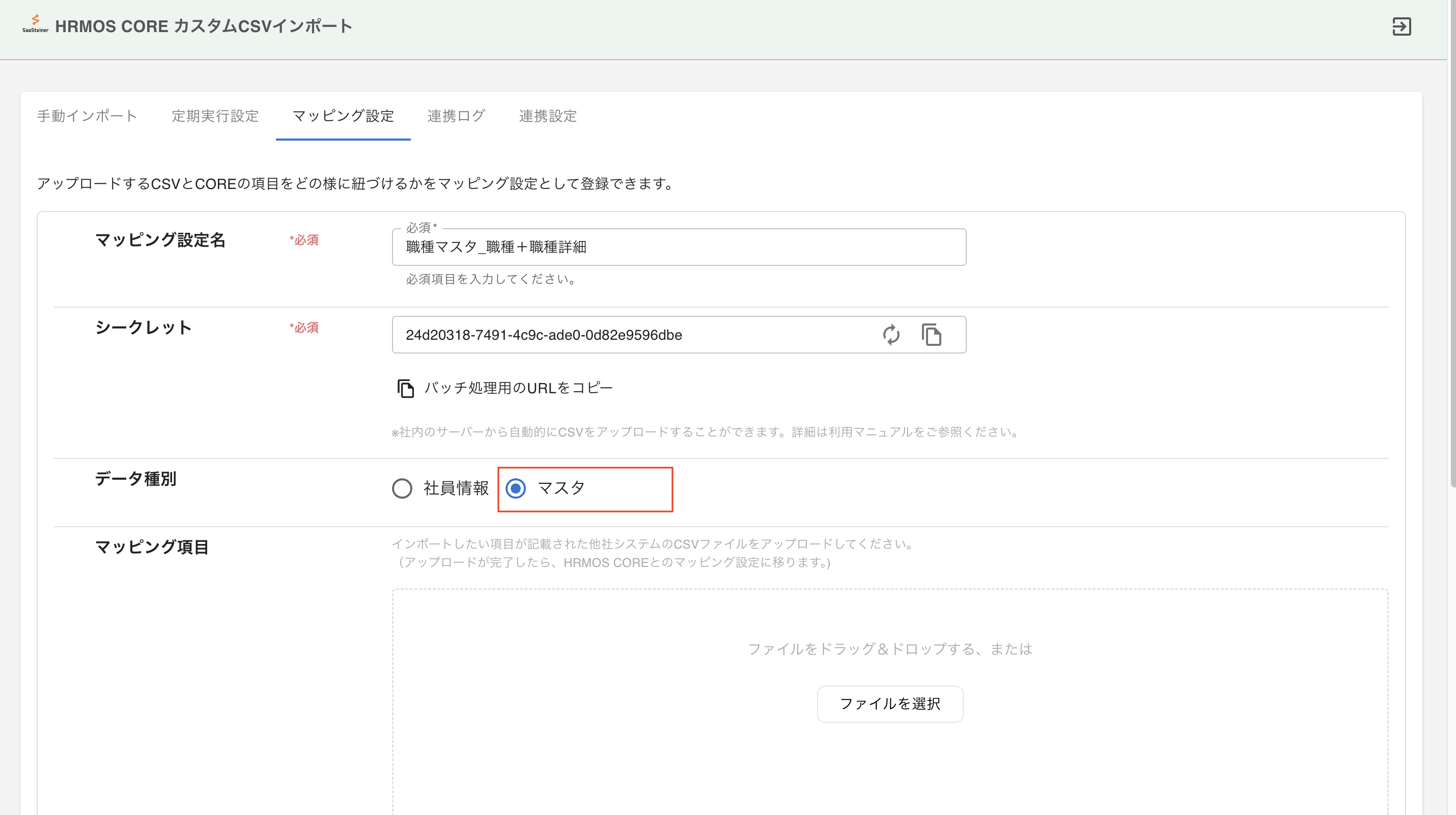Go to the 連携ログ tab
1456x815 pixels.
click(456, 116)
